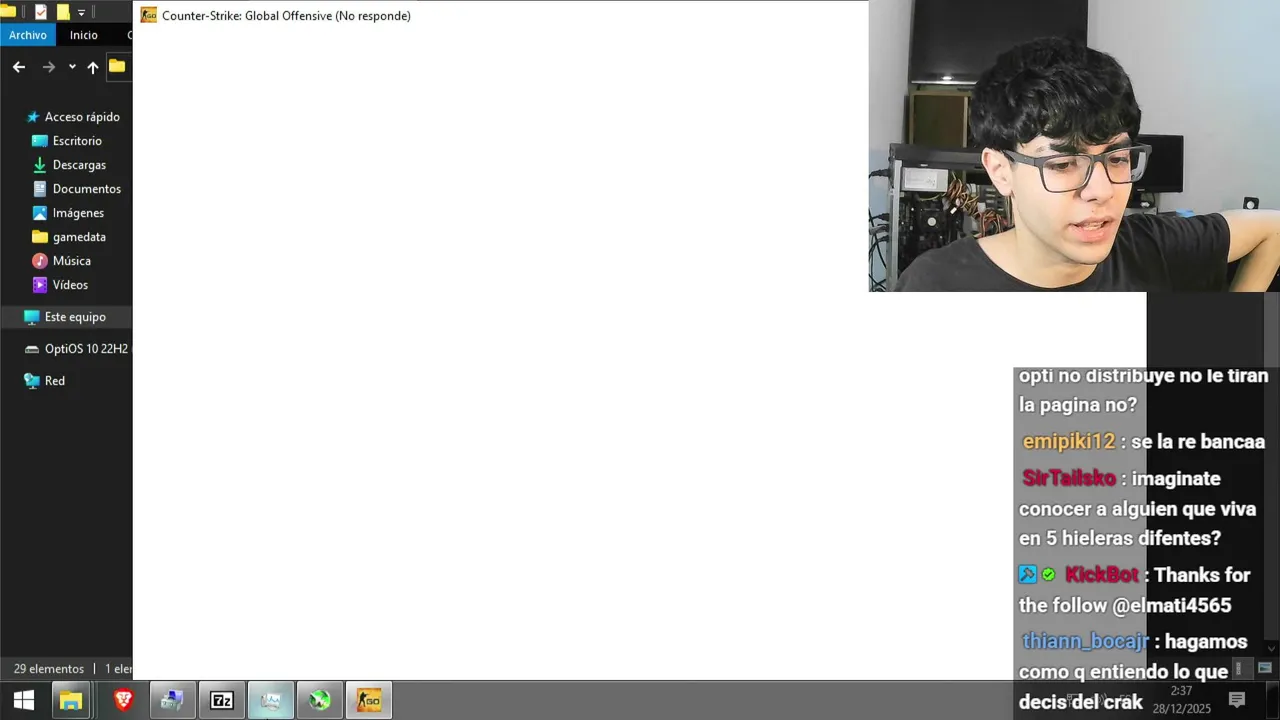Launch Brave browser from the taskbar
Image resolution: width=1280 pixels, height=720 pixels.
(x=123, y=700)
